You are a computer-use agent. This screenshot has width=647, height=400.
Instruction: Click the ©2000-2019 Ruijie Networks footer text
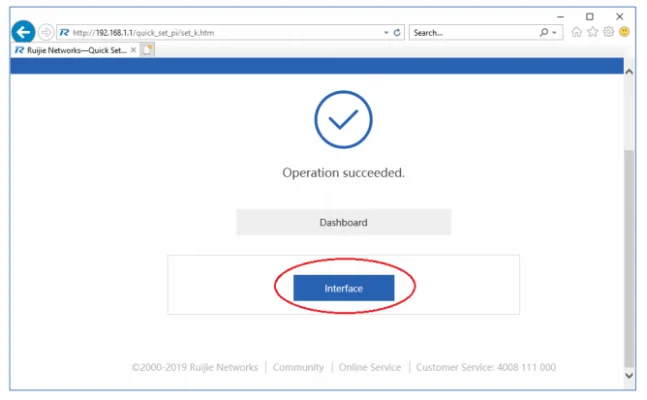[x=195, y=367]
